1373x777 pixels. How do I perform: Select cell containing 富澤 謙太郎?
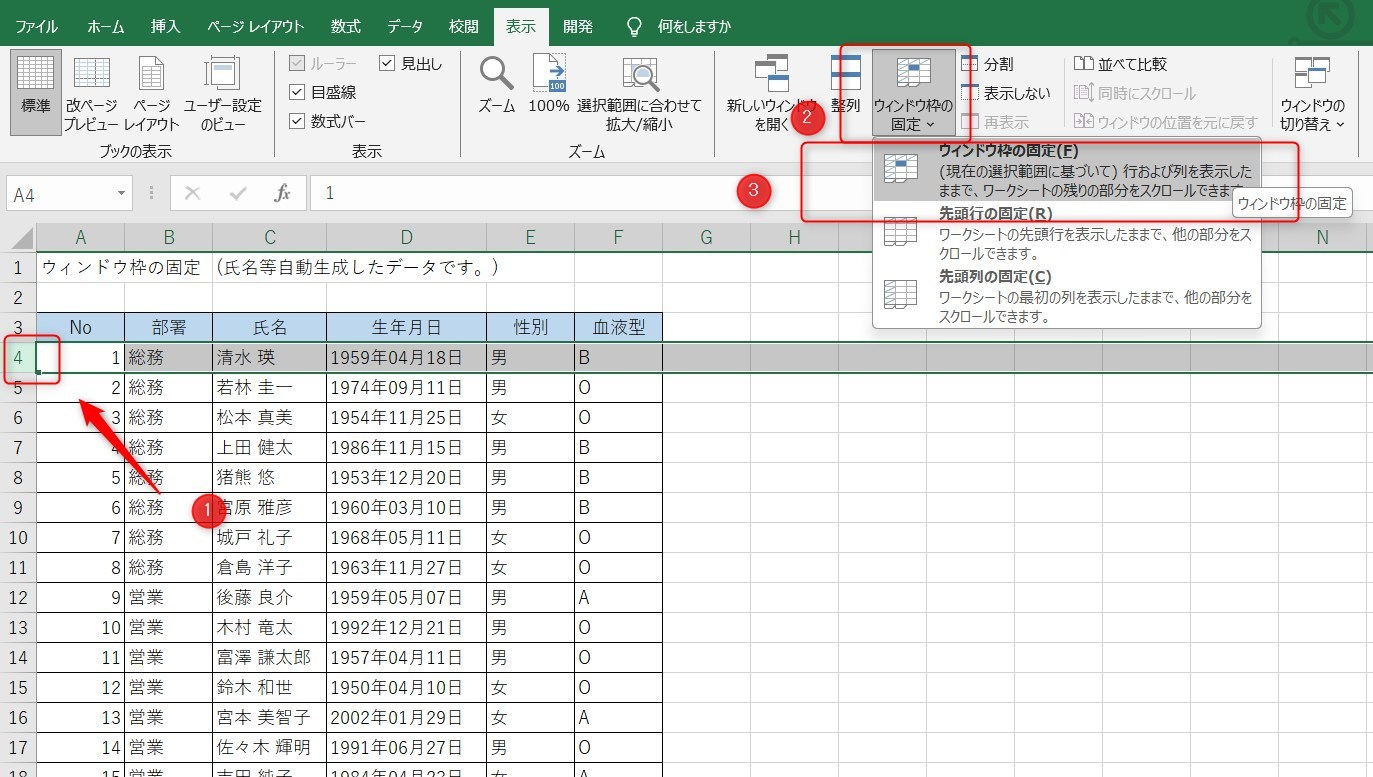pos(269,657)
